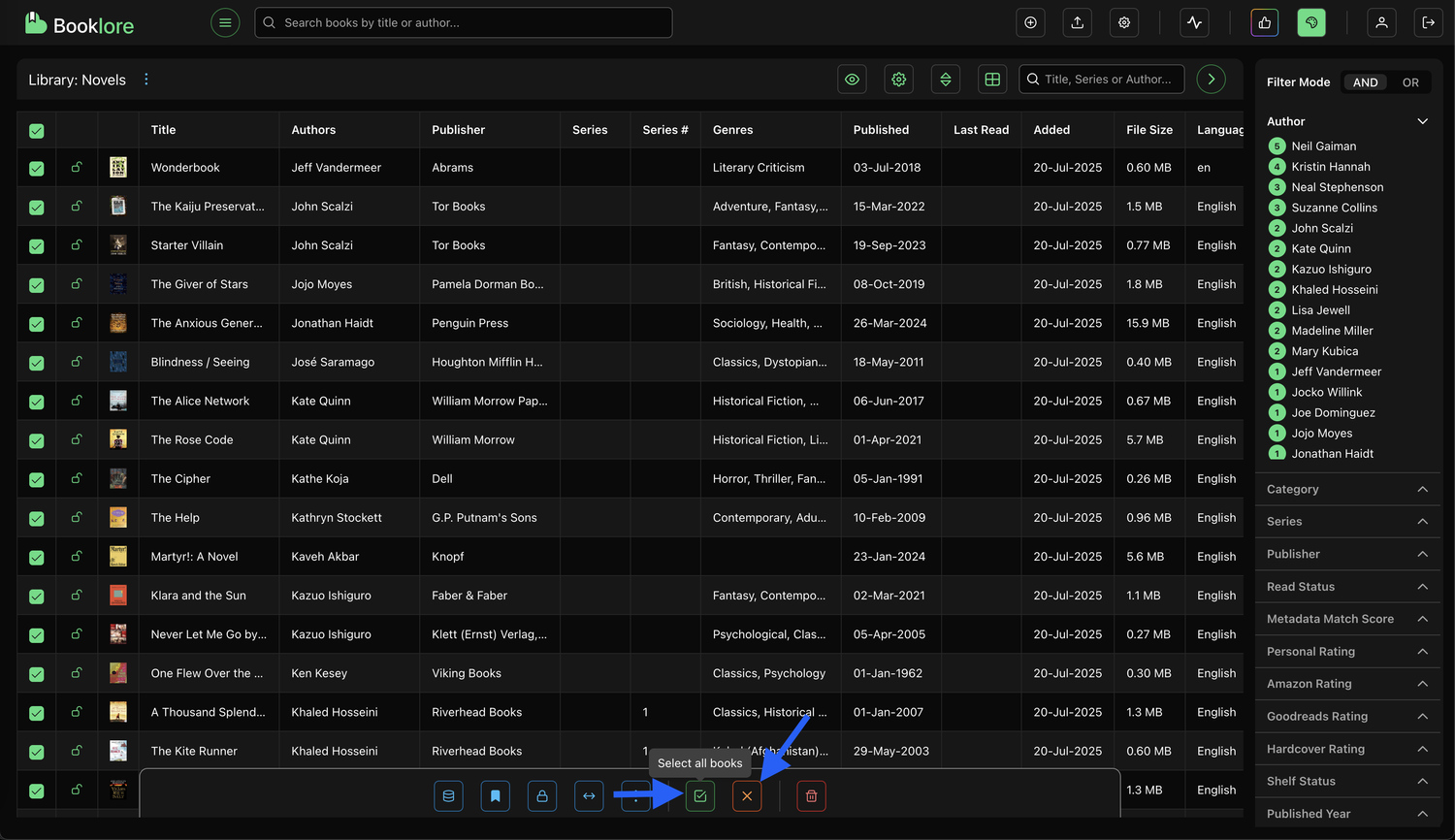The height and width of the screenshot is (840, 1455).
Task: Click the lock metadata icon in action bar
Action: click(541, 795)
